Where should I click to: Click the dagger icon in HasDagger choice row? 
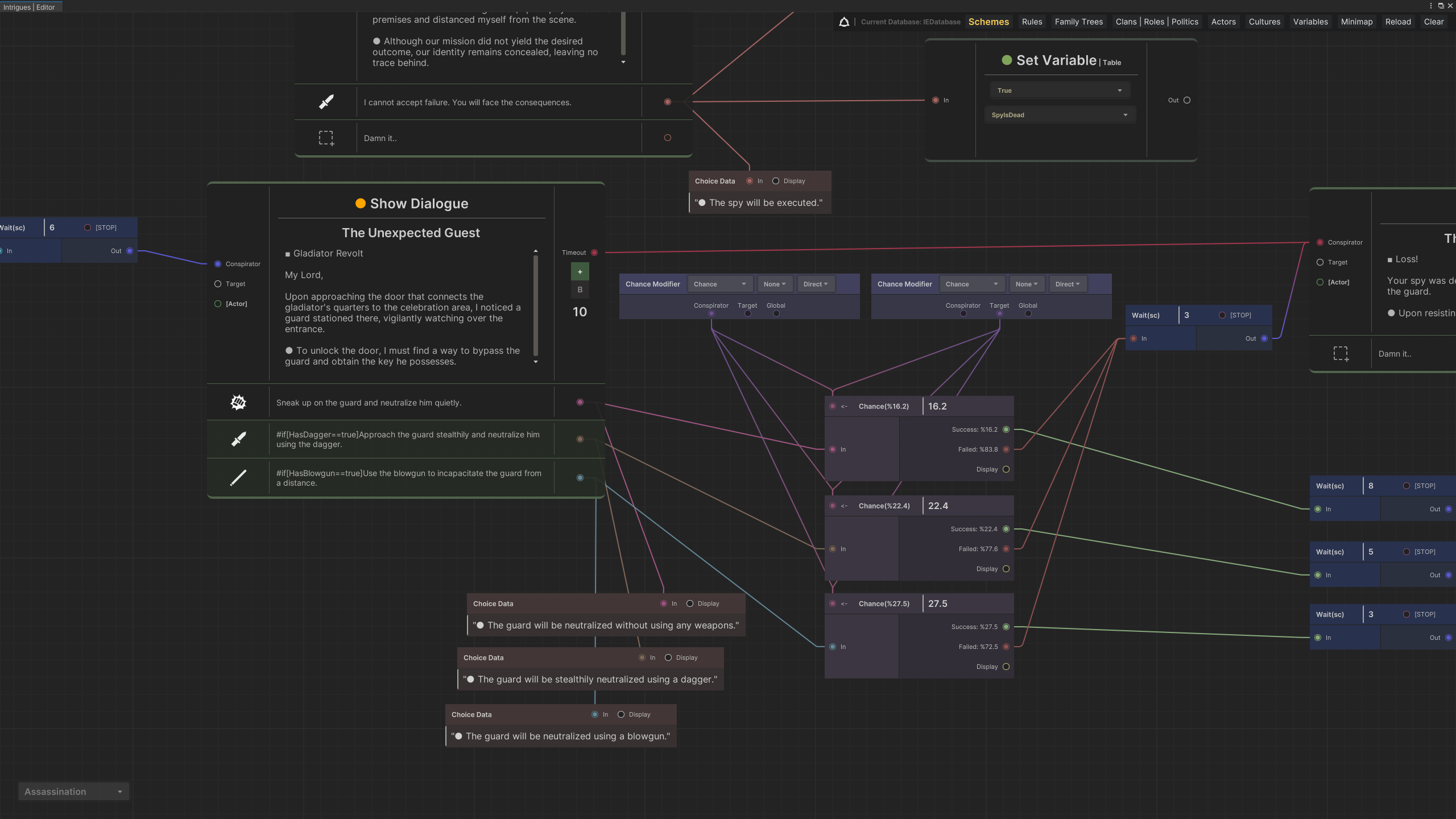tap(238, 439)
